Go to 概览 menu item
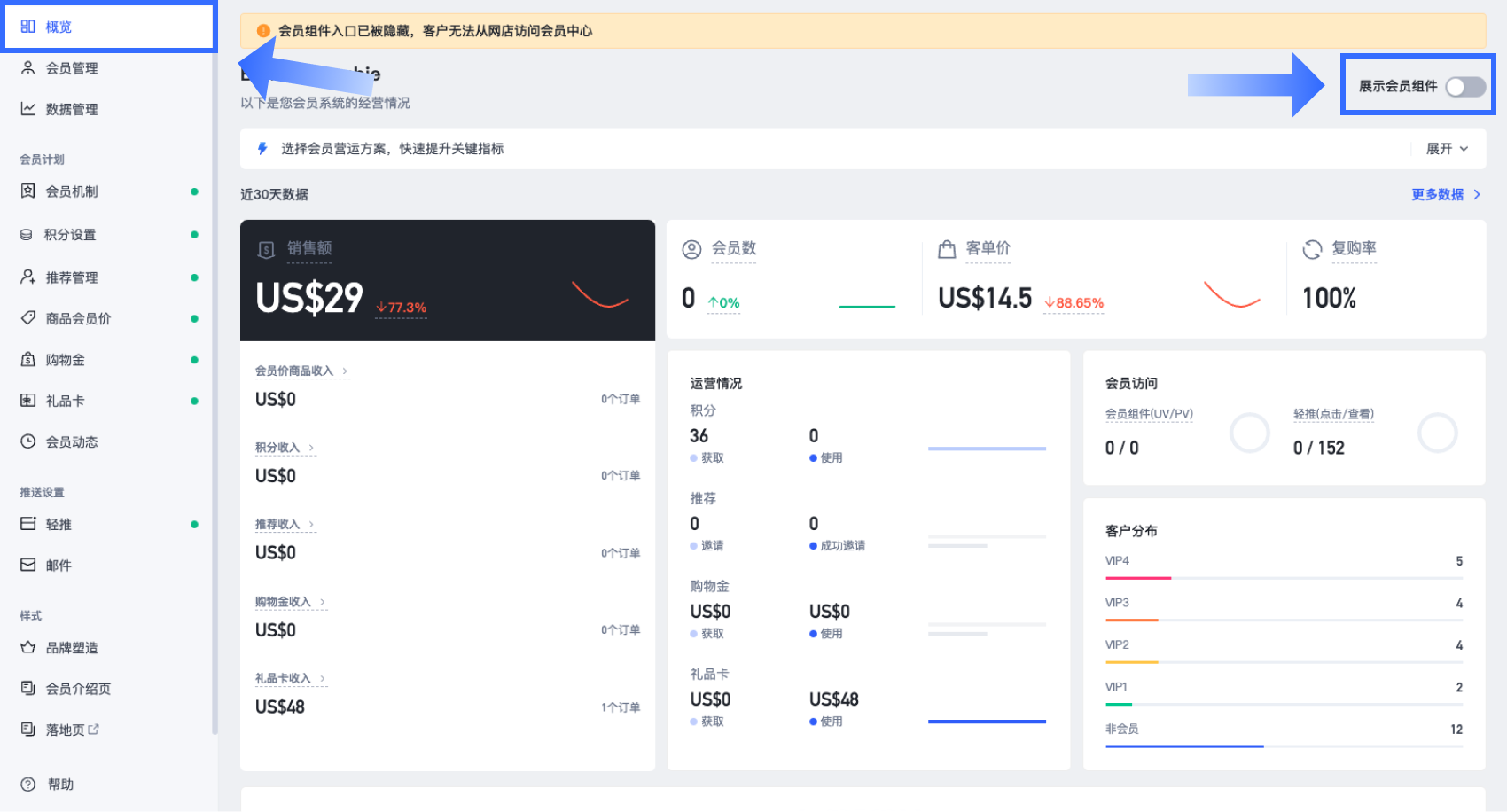1507x812 pixels. click(109, 27)
